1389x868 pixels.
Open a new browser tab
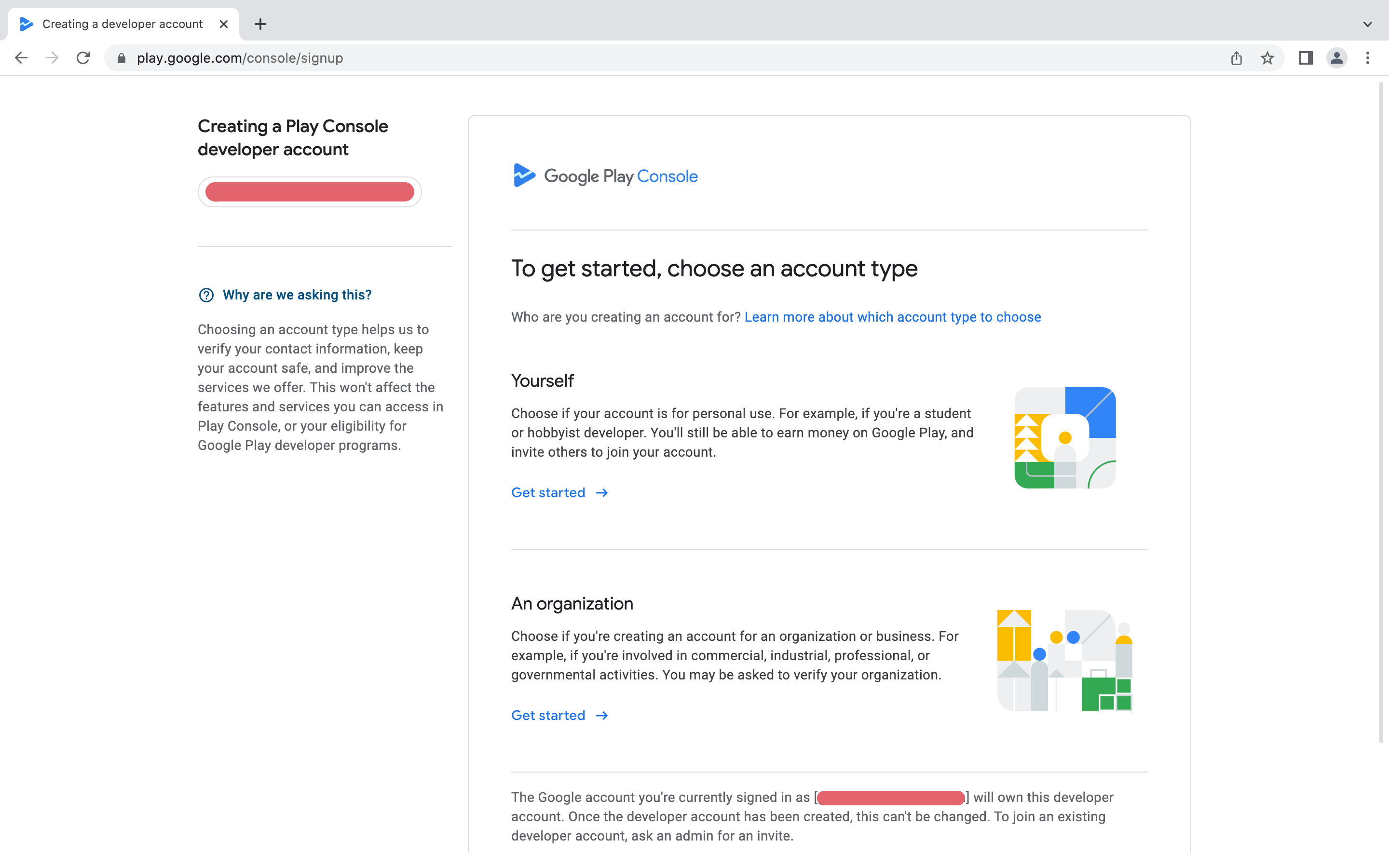coord(261,24)
